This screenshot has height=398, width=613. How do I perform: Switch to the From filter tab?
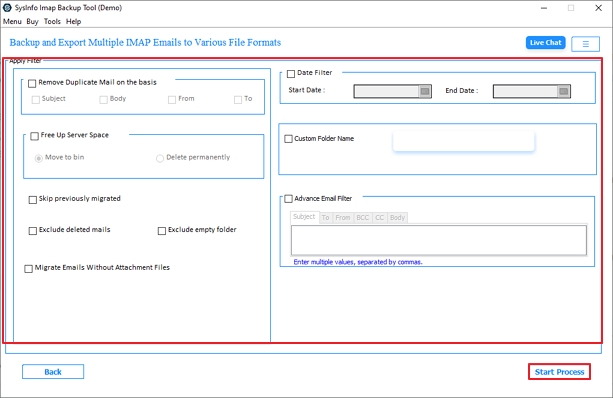[343, 218]
